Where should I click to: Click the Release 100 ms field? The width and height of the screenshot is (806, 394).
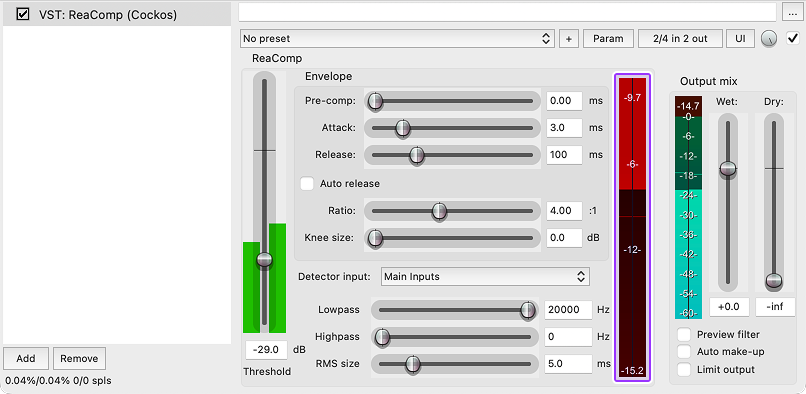pyautogui.click(x=564, y=155)
